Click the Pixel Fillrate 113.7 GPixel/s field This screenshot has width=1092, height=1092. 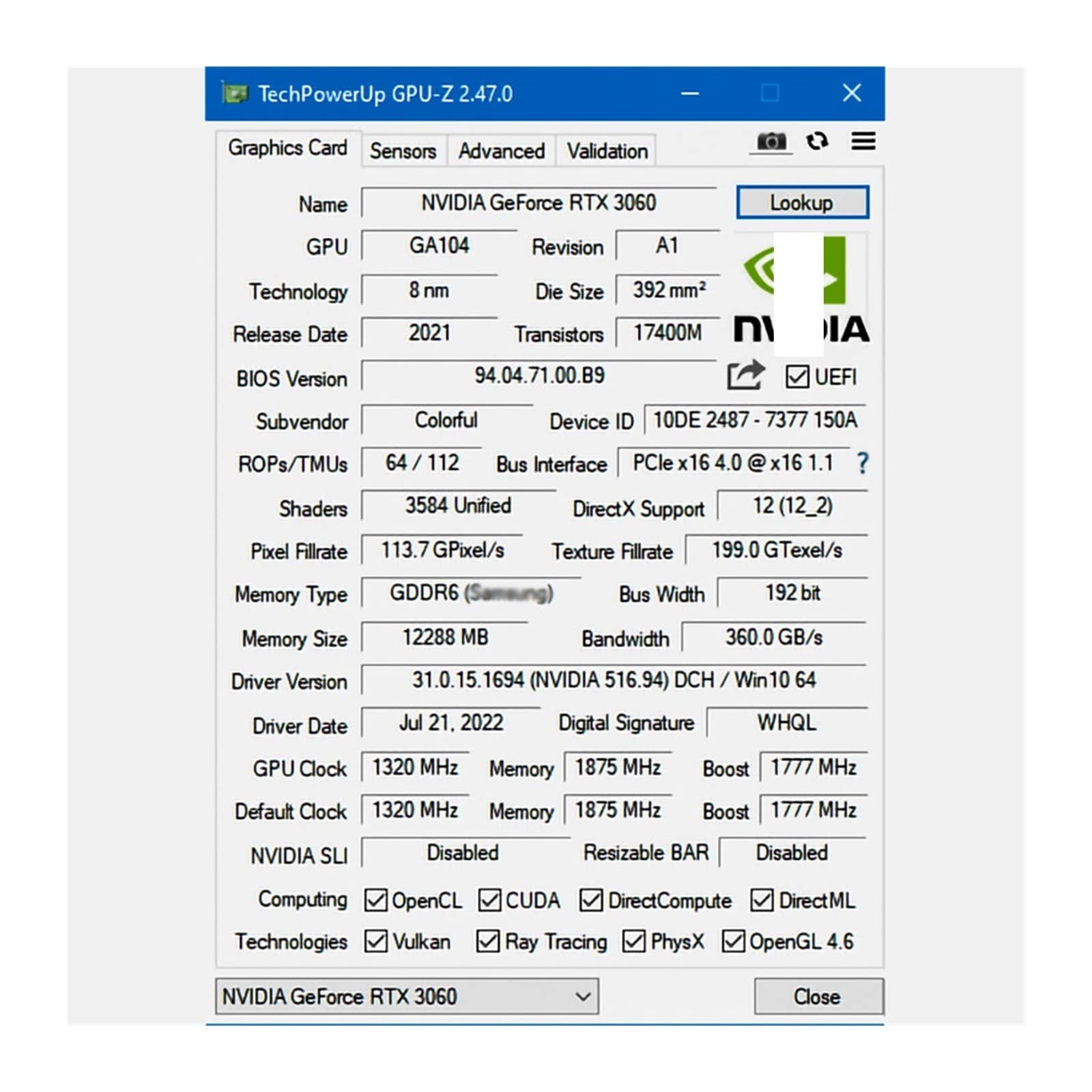442,549
